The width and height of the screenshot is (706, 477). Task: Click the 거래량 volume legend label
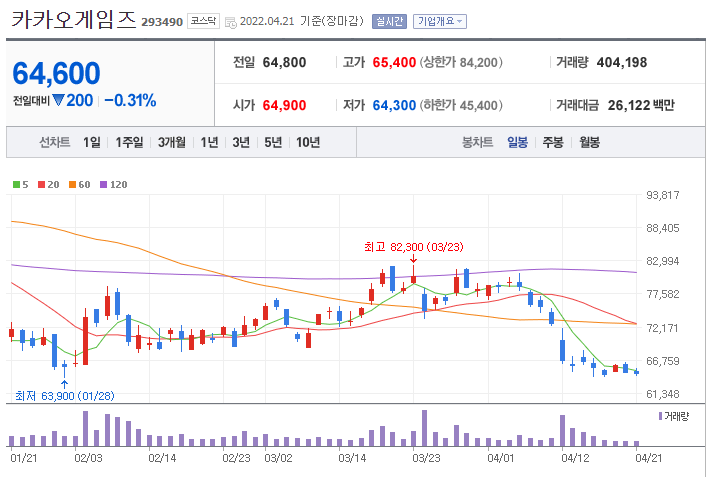coord(677,416)
